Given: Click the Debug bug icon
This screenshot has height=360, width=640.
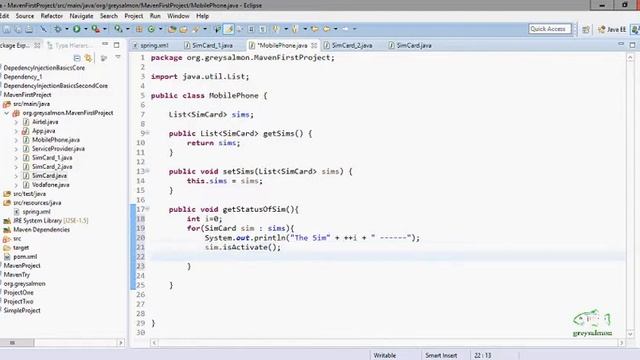Looking at the screenshot, I should [58, 29].
